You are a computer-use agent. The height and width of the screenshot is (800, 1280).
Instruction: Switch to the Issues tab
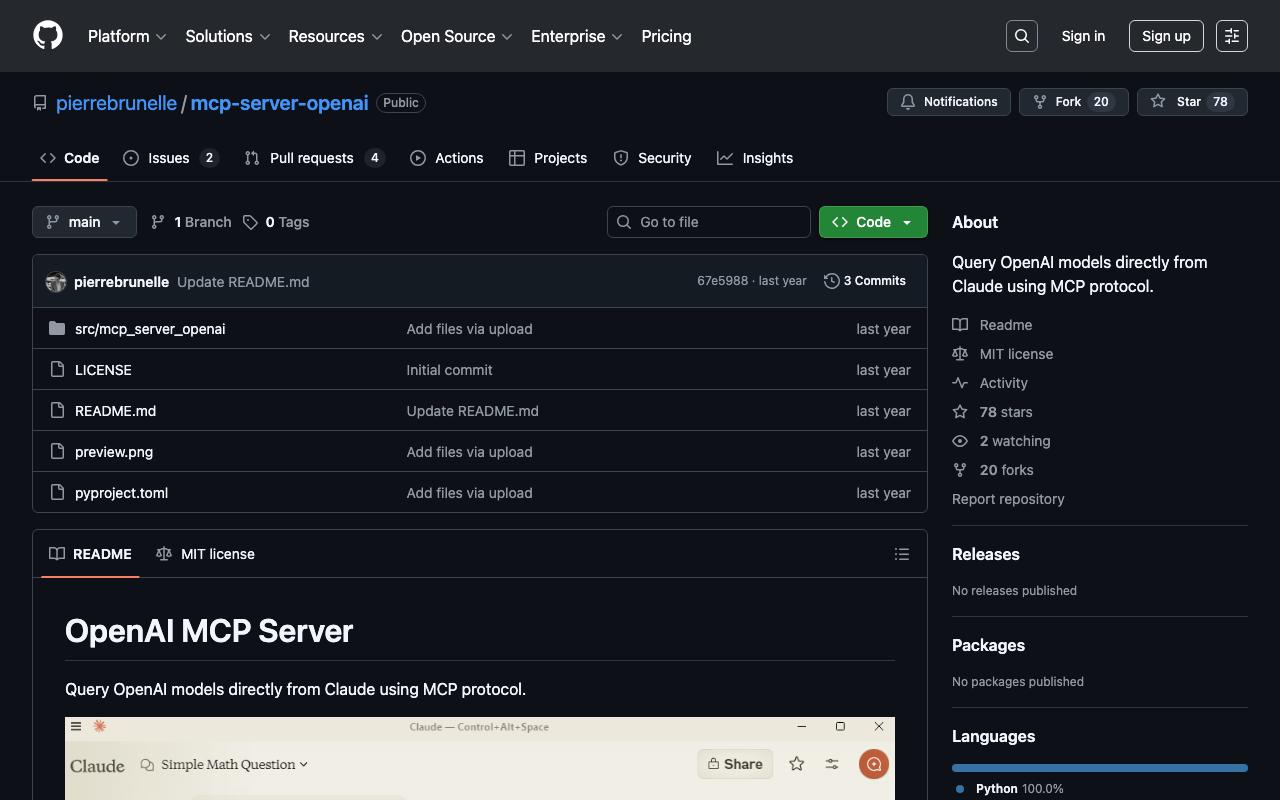click(x=169, y=158)
